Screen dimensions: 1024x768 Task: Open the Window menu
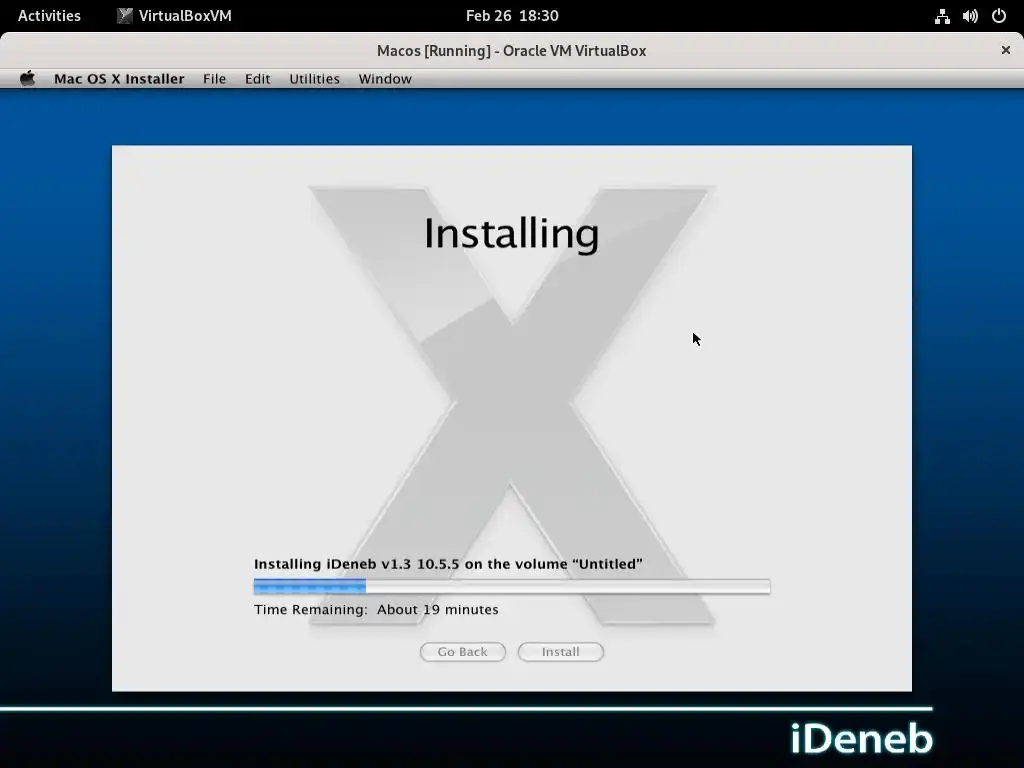click(x=385, y=79)
